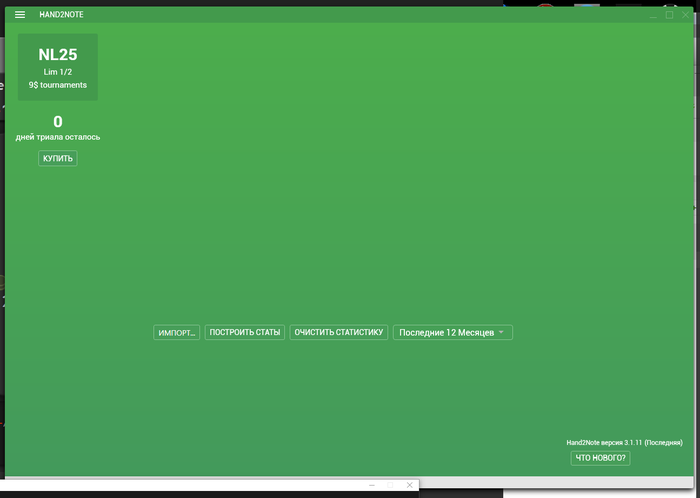Maximize the Hand2Note window
Viewport: 700px width, 498px height.
(x=669, y=15)
